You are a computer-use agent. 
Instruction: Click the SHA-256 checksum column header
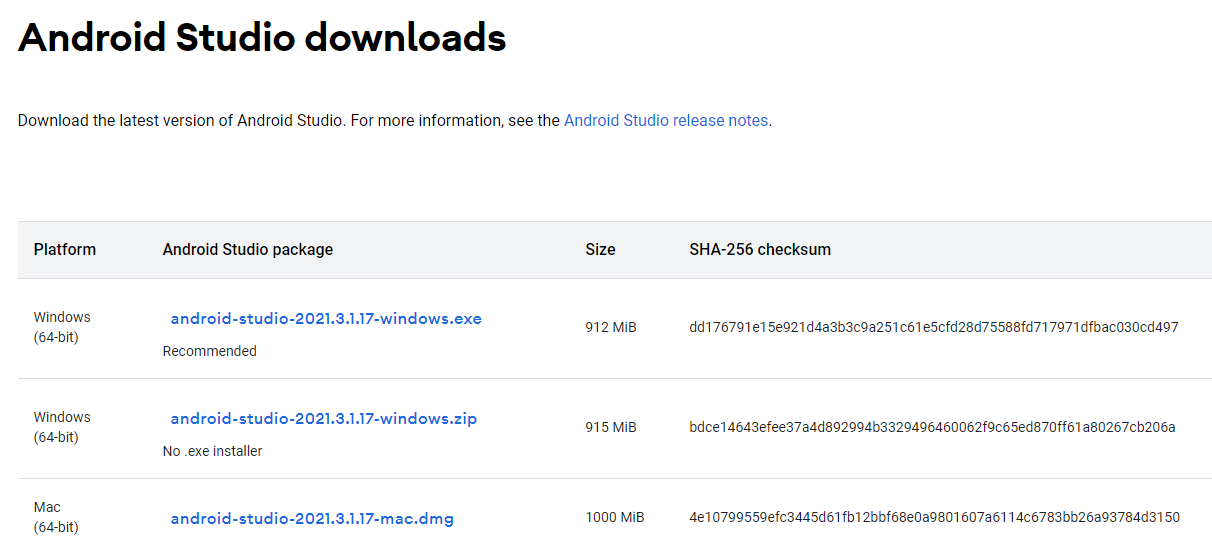tap(760, 250)
